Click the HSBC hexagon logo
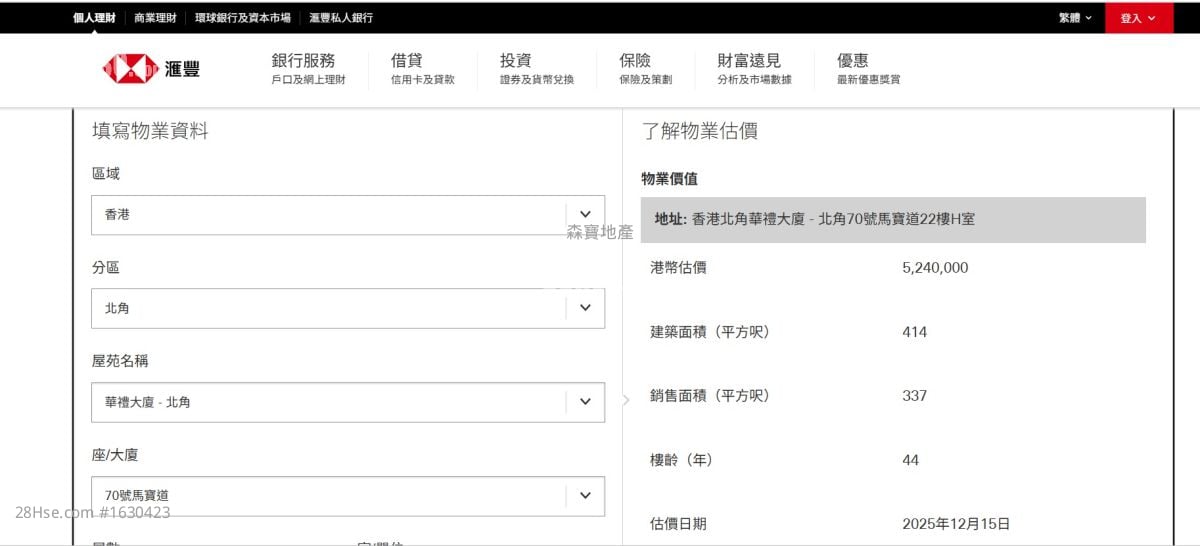This screenshot has height=546, width=1200. (130, 69)
